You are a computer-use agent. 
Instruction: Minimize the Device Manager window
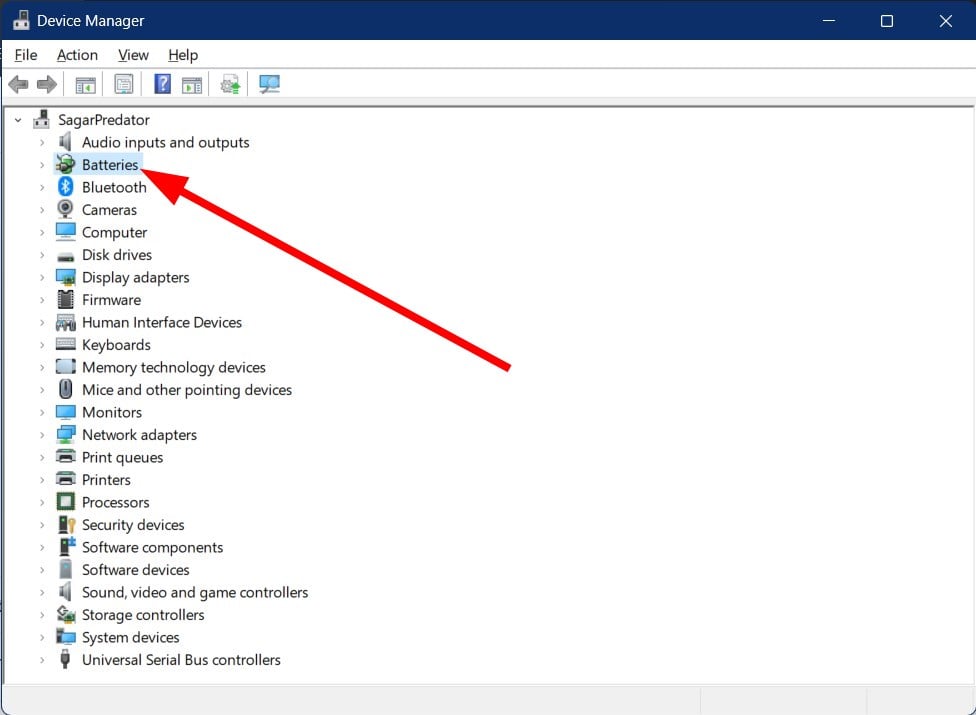[828, 21]
